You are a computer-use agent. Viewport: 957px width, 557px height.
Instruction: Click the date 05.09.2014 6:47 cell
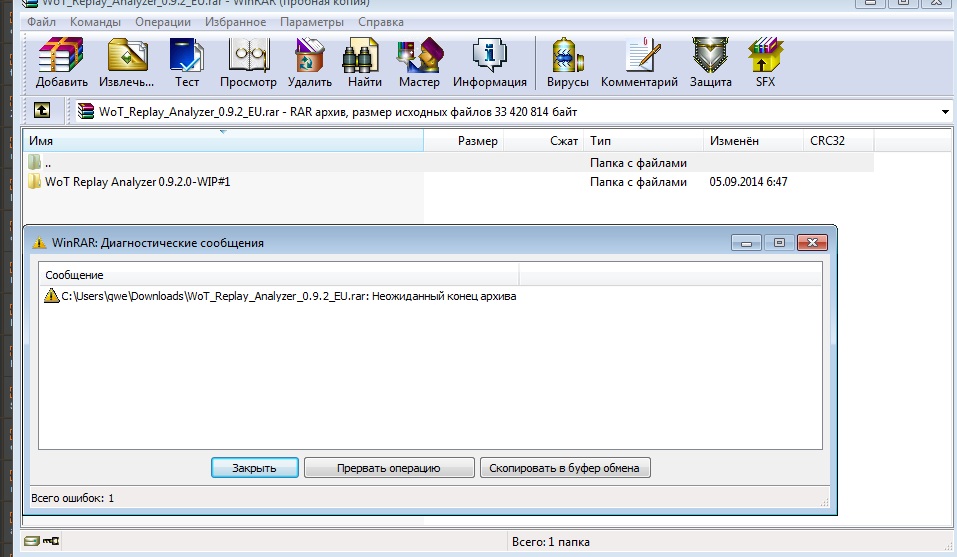pyautogui.click(x=748, y=182)
